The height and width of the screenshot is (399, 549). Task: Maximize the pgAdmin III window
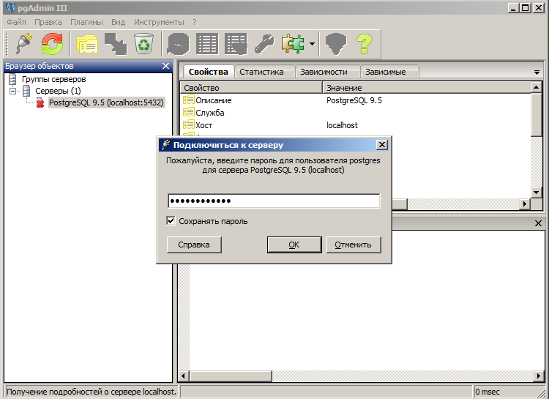(525, 8)
